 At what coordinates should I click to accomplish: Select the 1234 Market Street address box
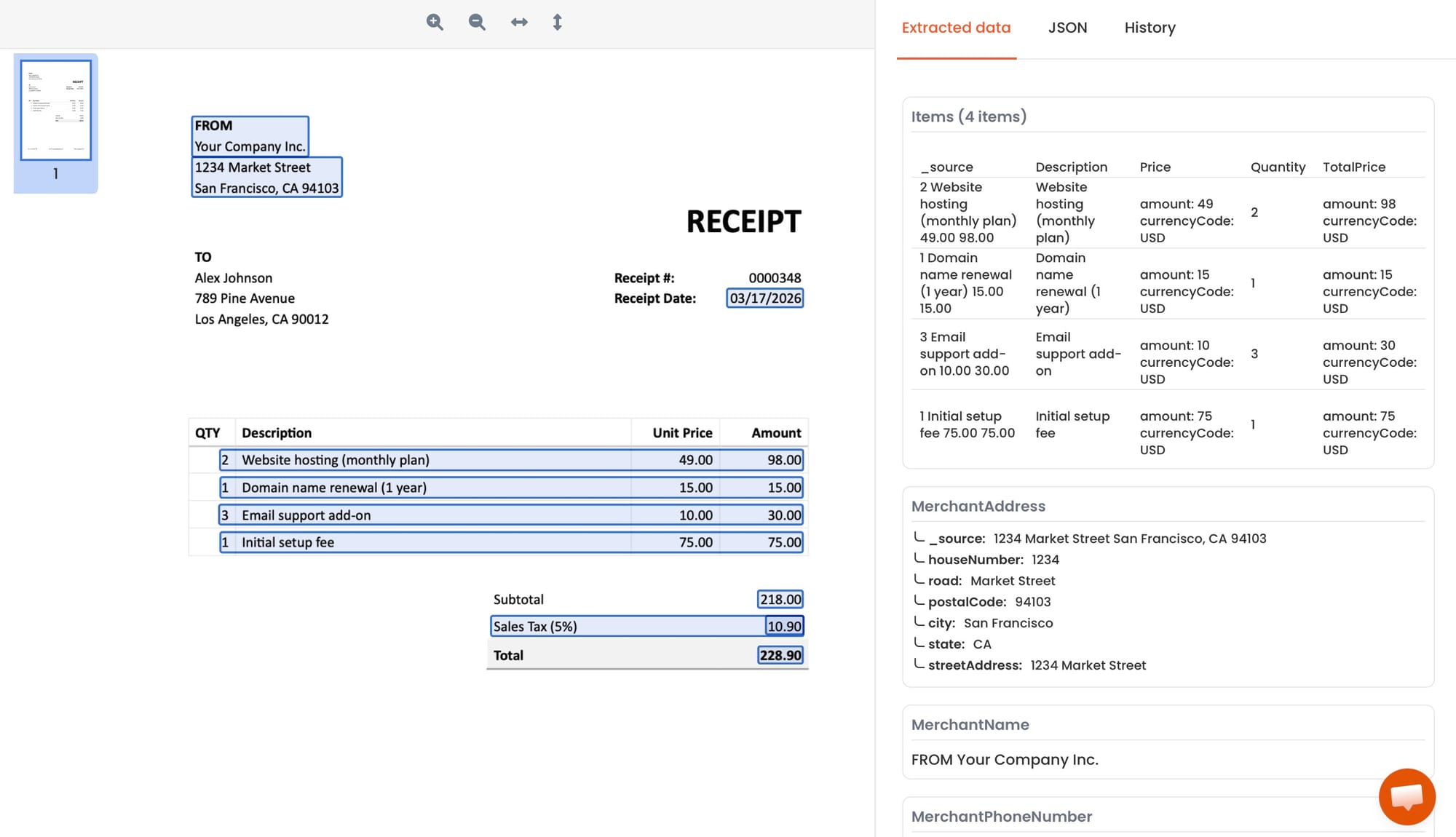tap(266, 178)
